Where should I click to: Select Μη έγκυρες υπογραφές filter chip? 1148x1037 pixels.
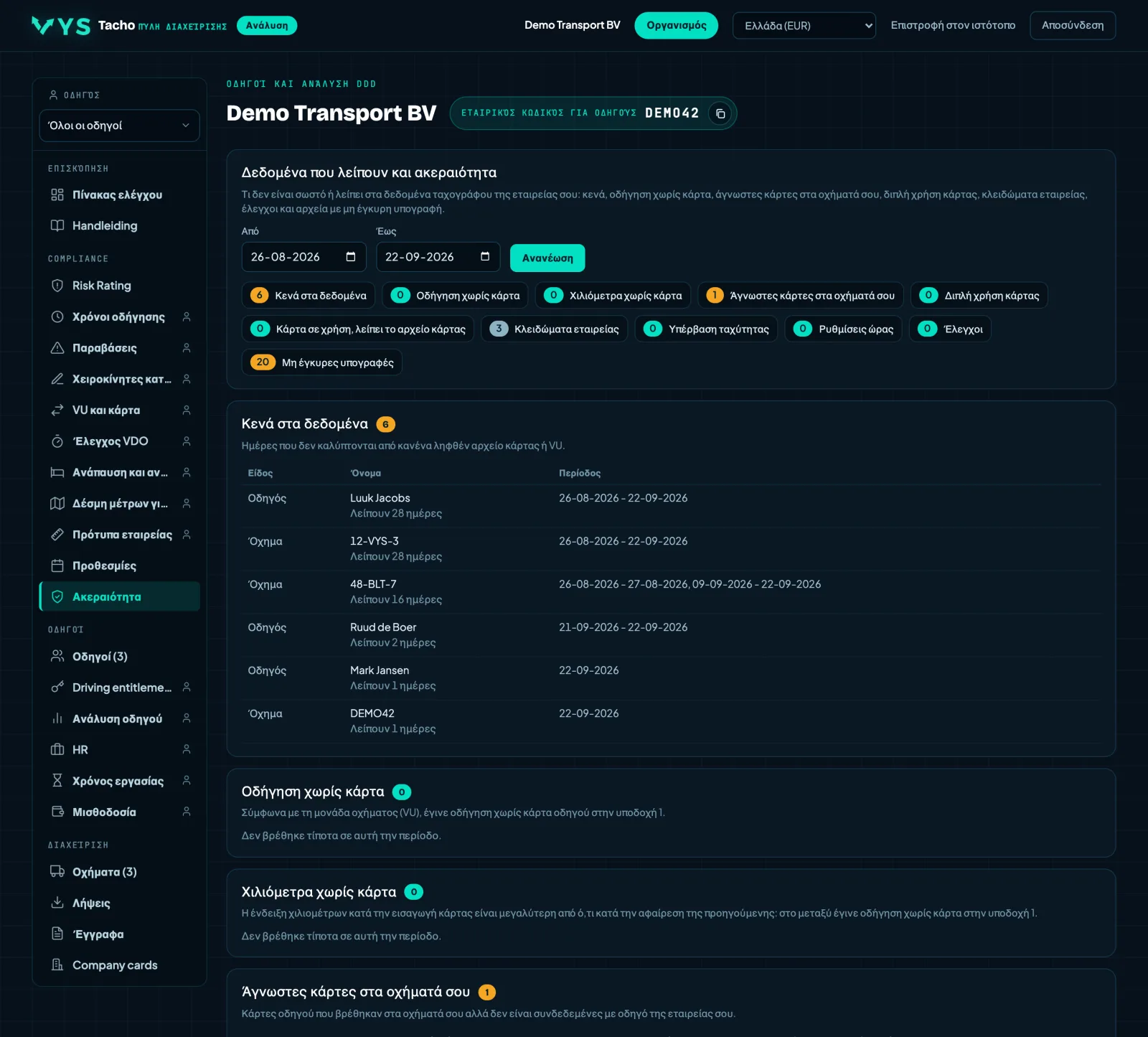point(322,362)
